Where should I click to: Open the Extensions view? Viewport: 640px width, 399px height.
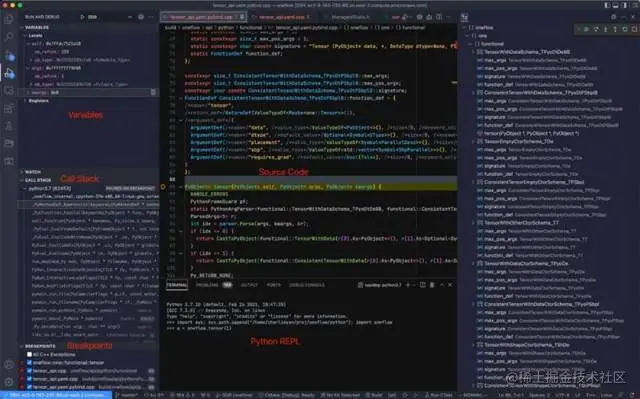tap(9, 109)
